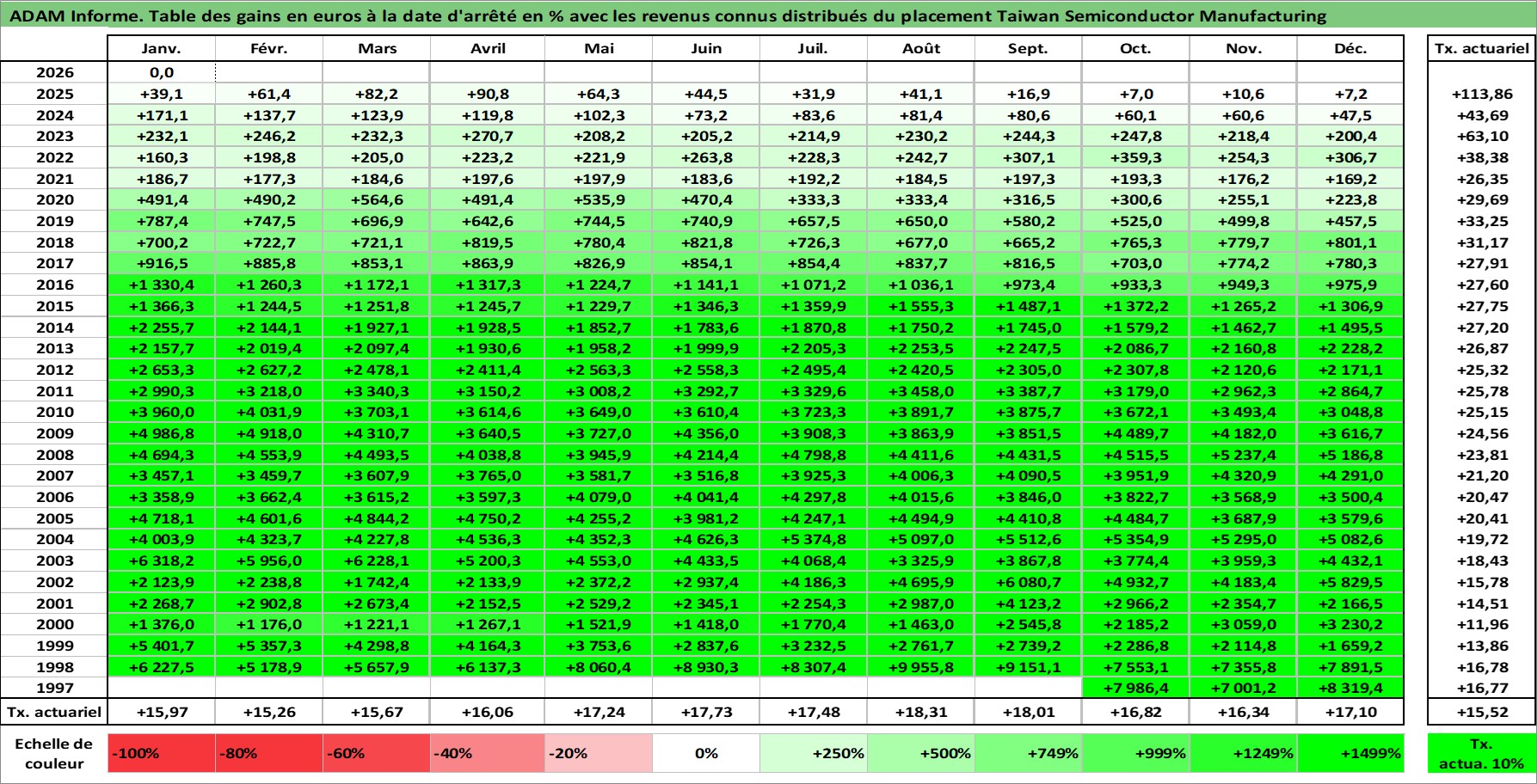1537x784 pixels.
Task: Select the Sept. column header
Action: [1029, 48]
